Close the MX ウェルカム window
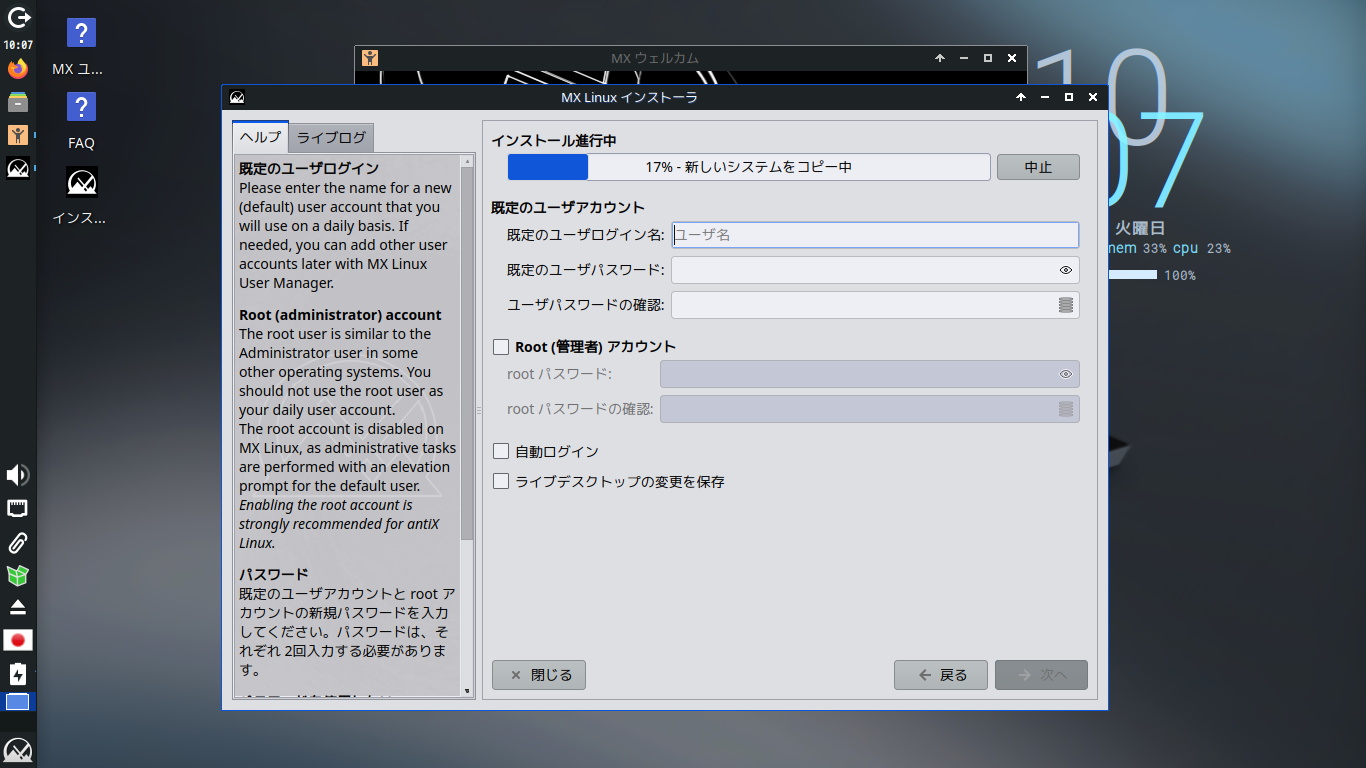The image size is (1366, 768). click(1012, 58)
